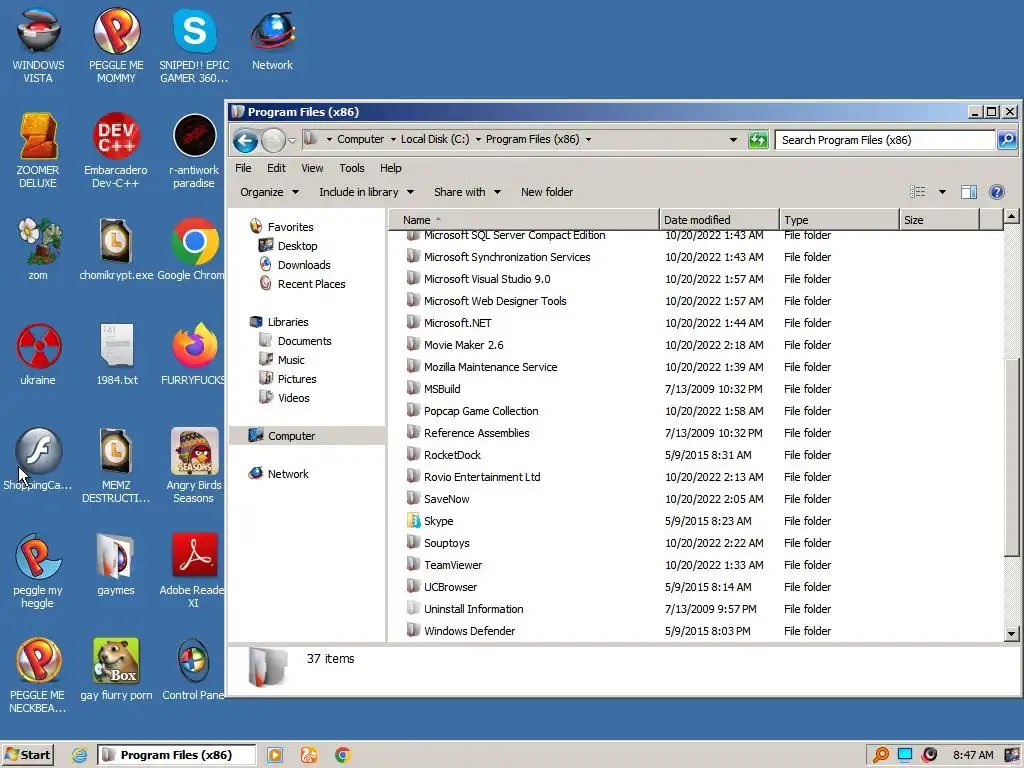Click the Start button
This screenshot has width=1024, height=768.
[28, 755]
